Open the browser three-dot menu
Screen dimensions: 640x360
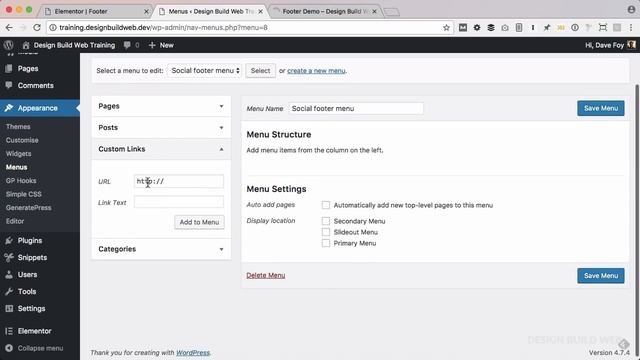click(x=631, y=27)
